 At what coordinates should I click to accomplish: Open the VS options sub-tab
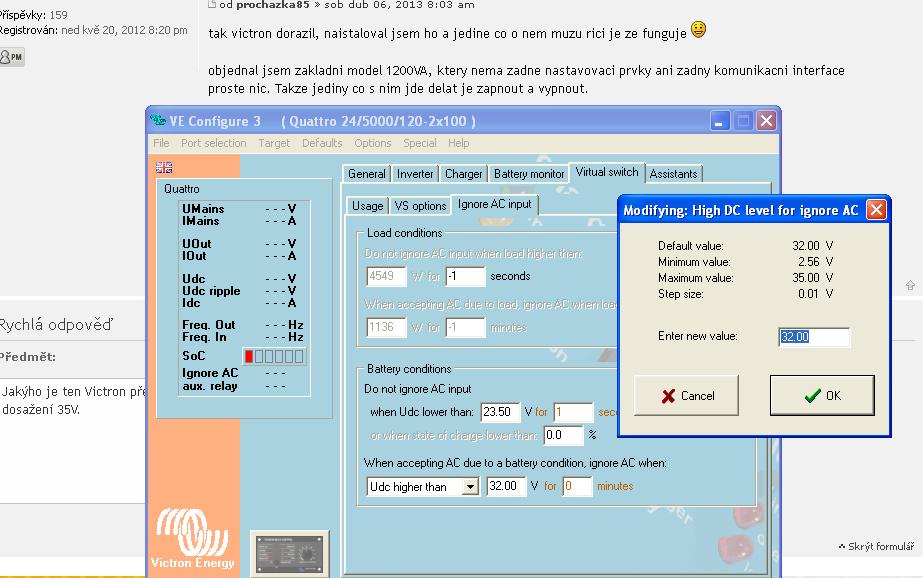(x=420, y=205)
